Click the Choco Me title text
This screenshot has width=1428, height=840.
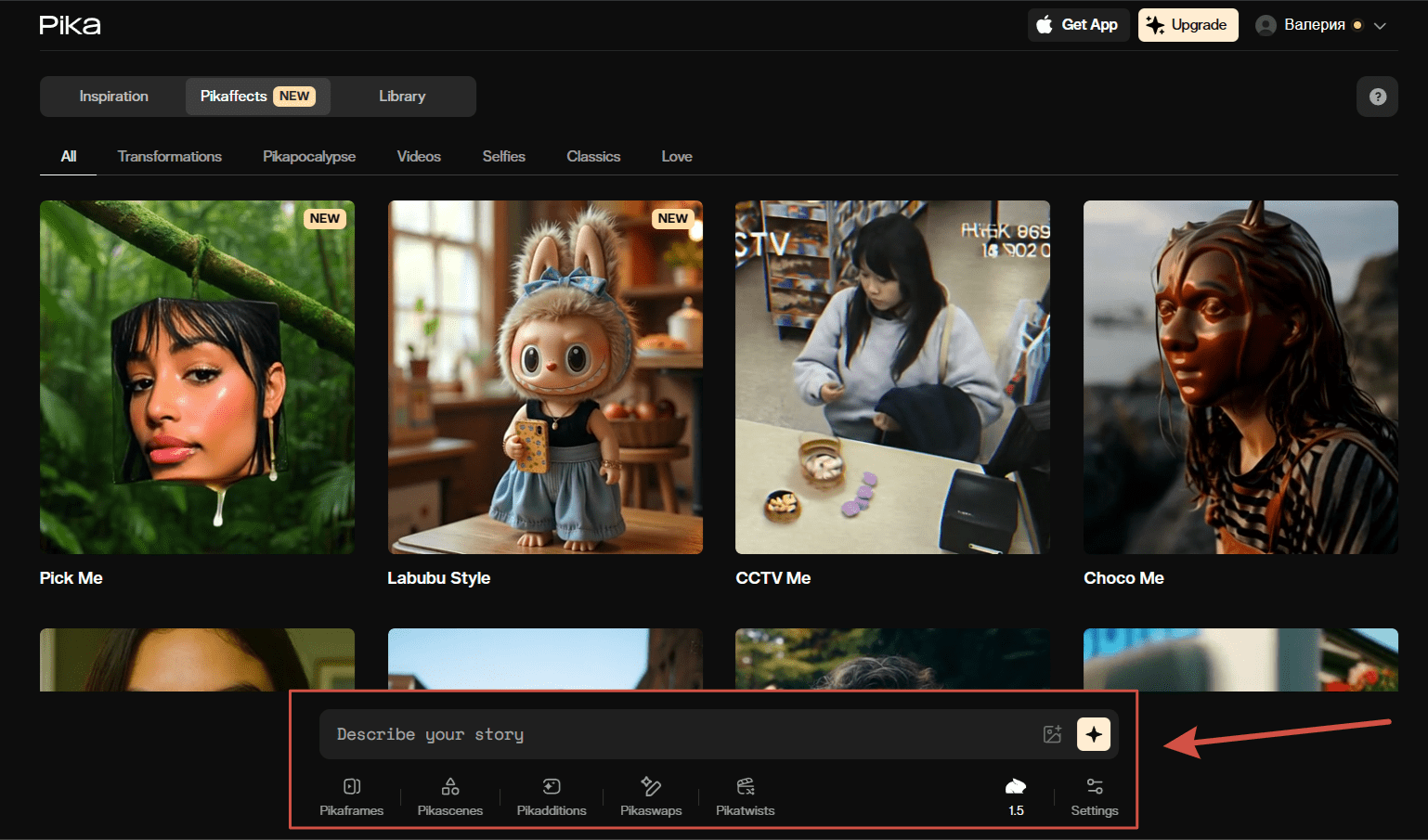click(1123, 578)
